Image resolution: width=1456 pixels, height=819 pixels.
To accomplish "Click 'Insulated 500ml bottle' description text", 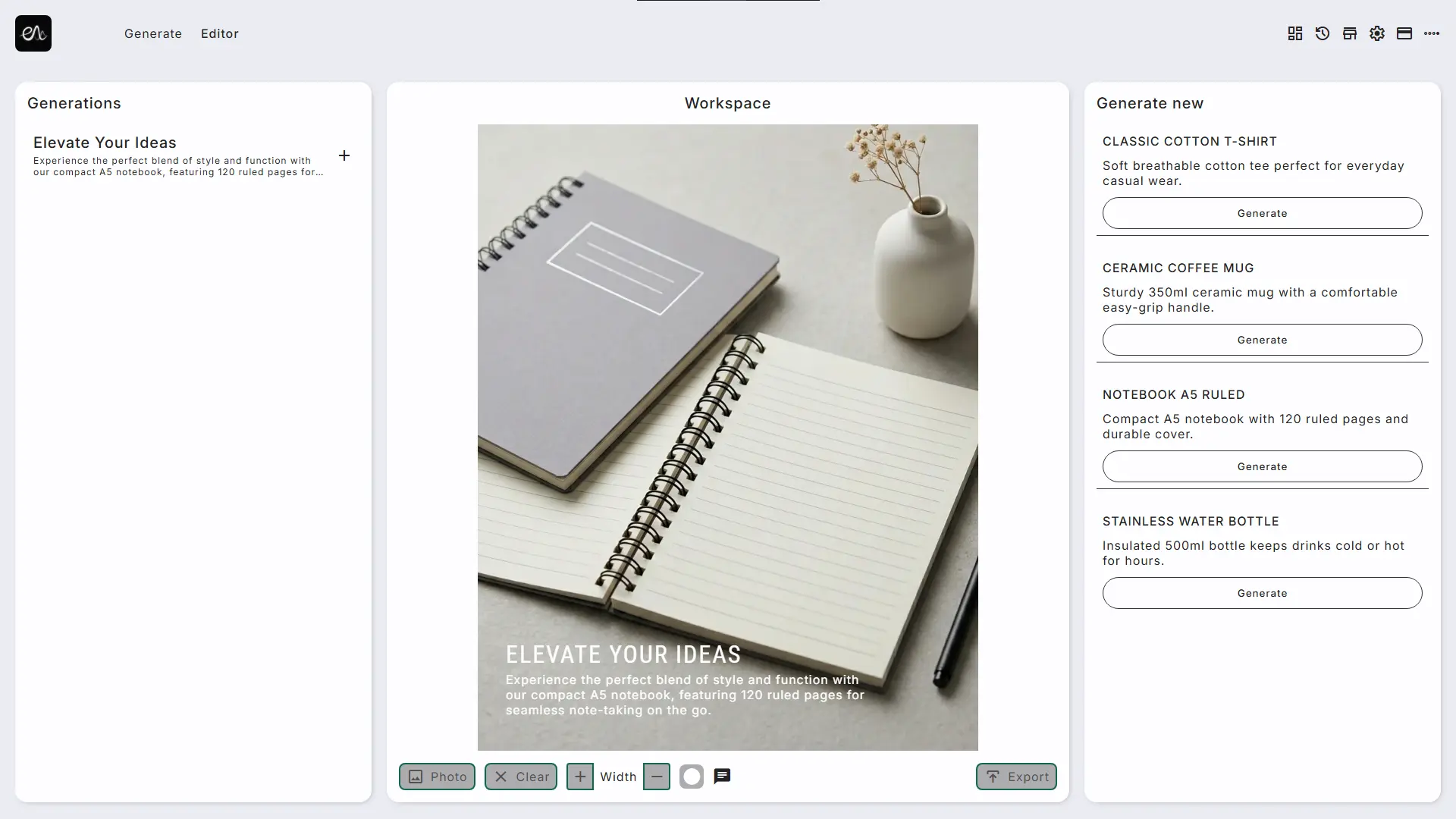I will (x=1254, y=553).
